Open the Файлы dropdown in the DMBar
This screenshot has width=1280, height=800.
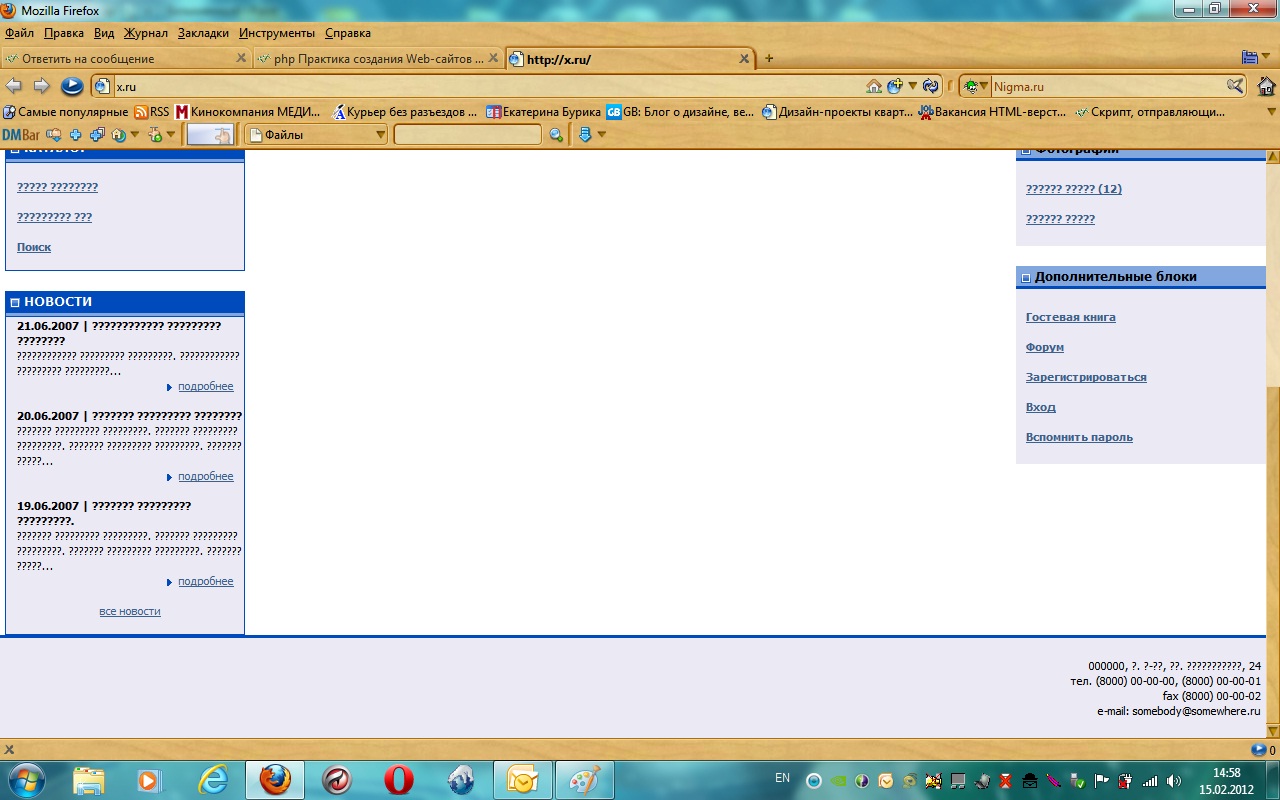point(316,135)
